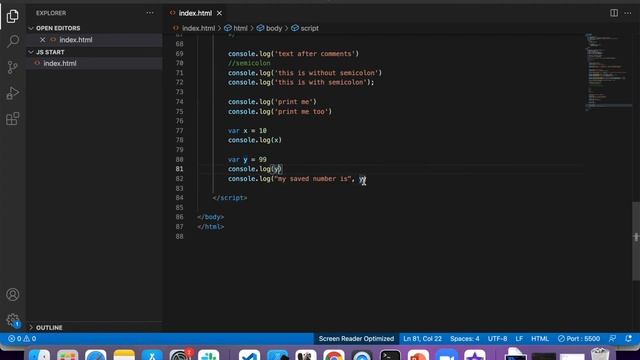Screen dimensions: 640x360
Task: Open Trash from the Dock
Action: (600, 354)
